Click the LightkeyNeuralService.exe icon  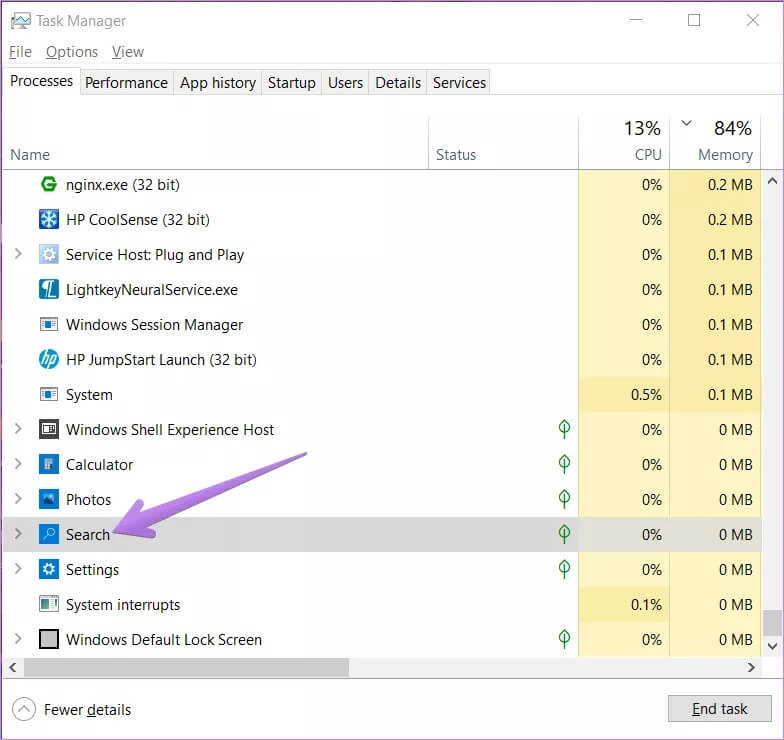(48, 290)
